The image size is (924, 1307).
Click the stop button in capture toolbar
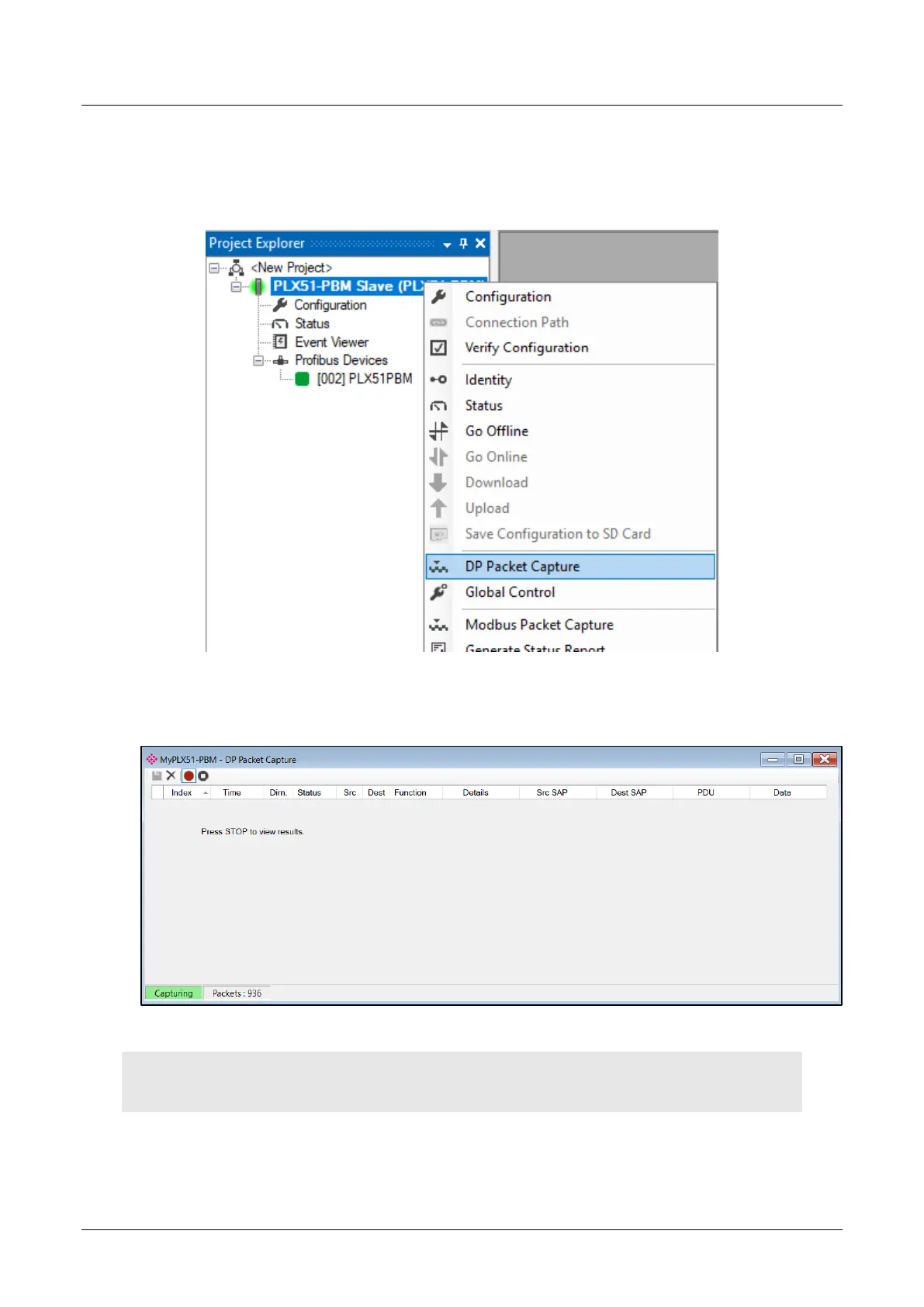[203, 775]
